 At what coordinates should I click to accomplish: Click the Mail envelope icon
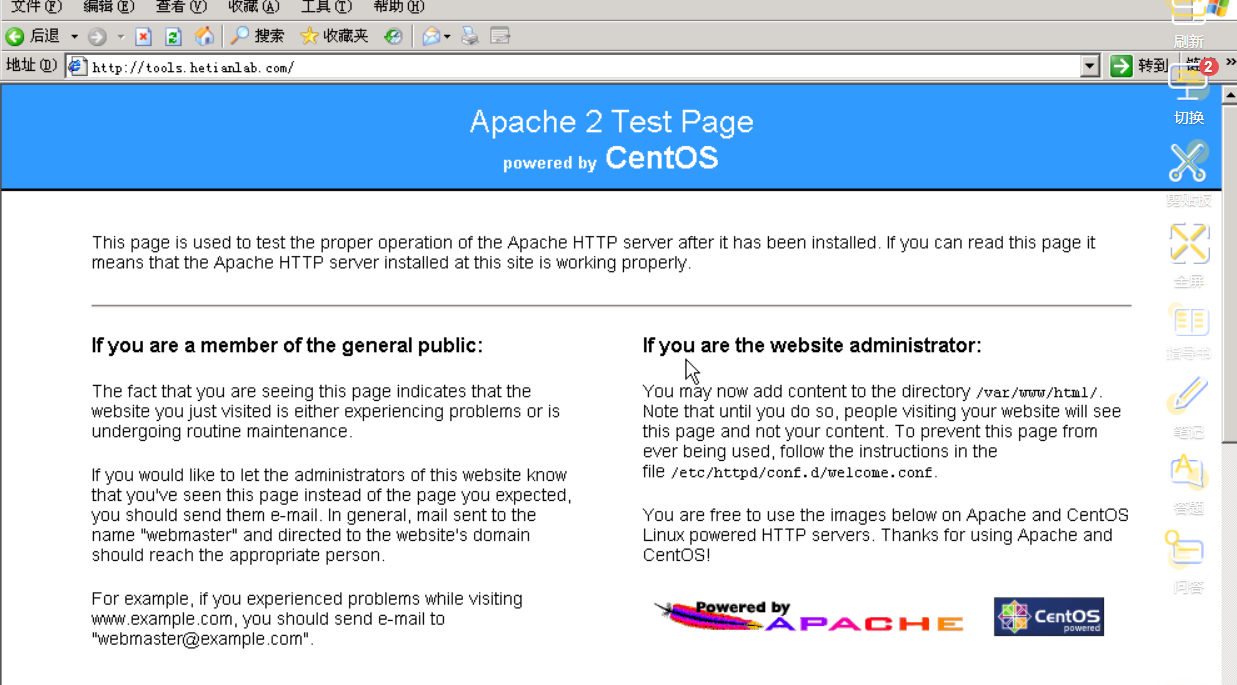tap(431, 37)
